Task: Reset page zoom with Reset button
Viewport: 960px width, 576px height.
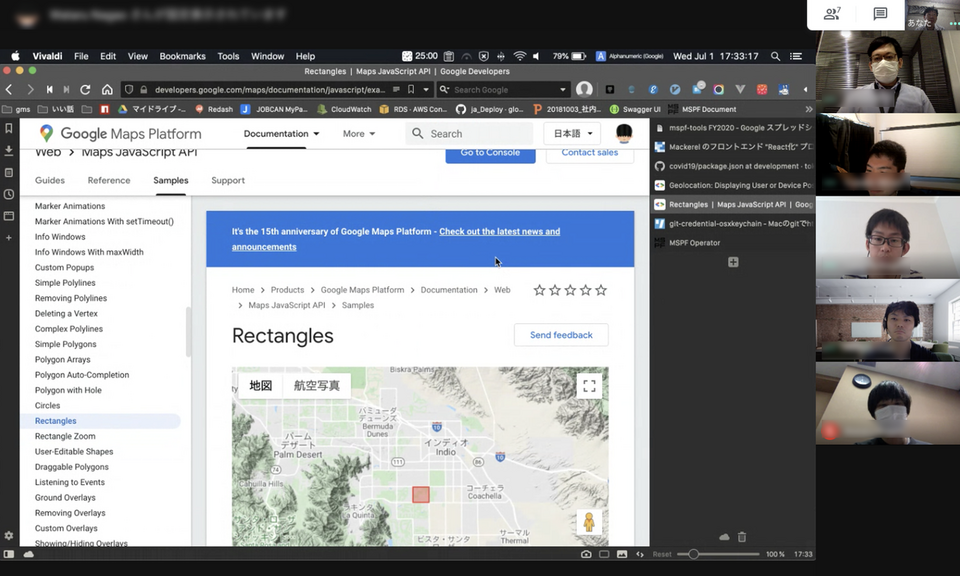Action: [662, 554]
